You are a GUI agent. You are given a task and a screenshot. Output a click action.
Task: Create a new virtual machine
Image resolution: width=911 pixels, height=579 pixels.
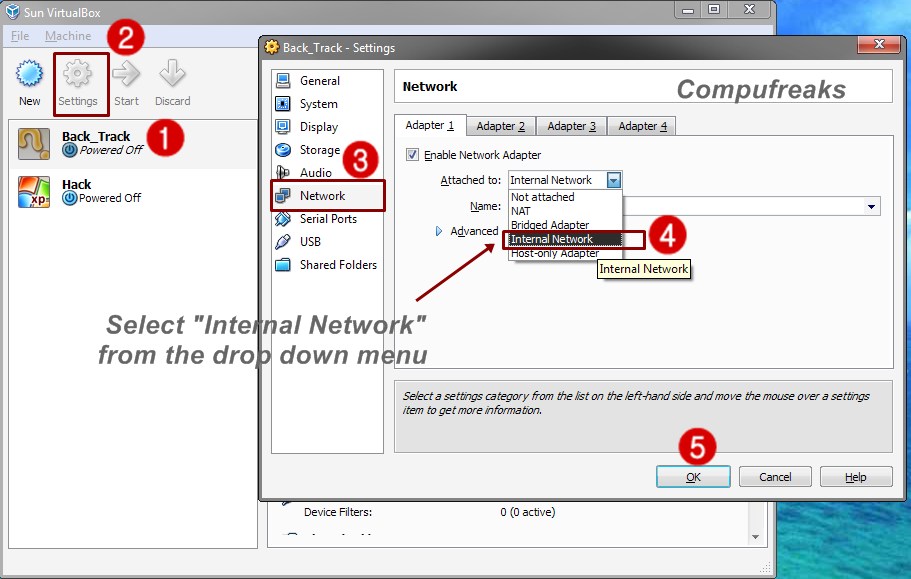point(29,80)
